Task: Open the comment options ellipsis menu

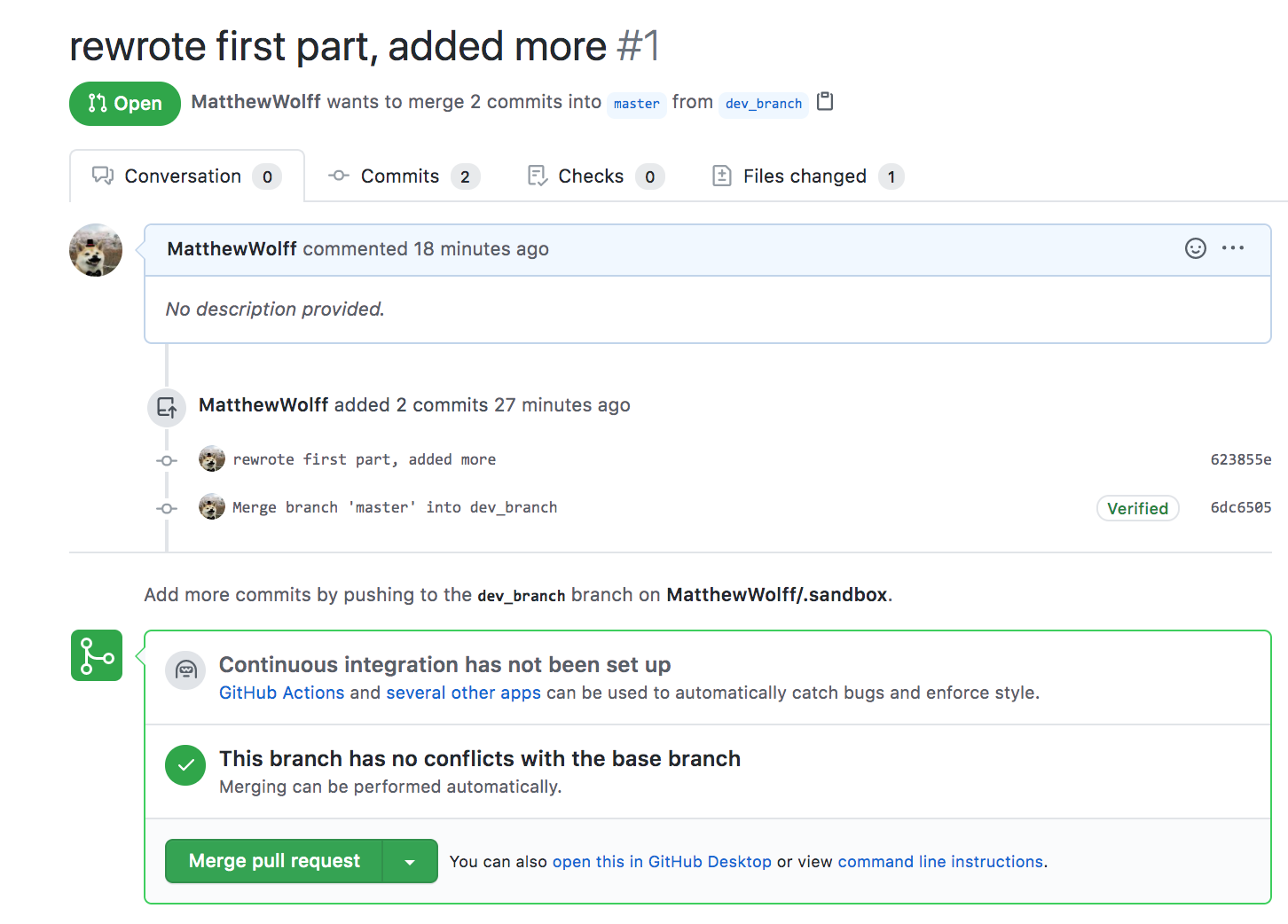Action: tap(1233, 248)
